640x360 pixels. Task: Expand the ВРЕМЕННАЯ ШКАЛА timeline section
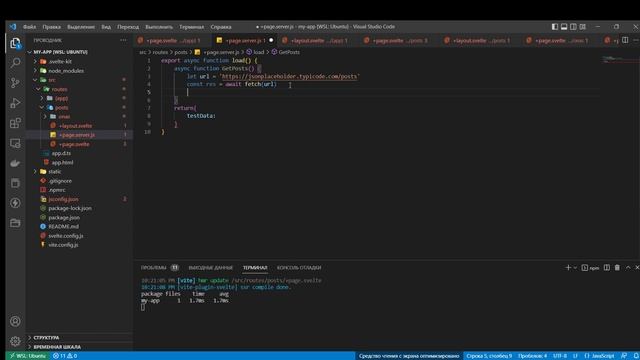click(x=57, y=347)
